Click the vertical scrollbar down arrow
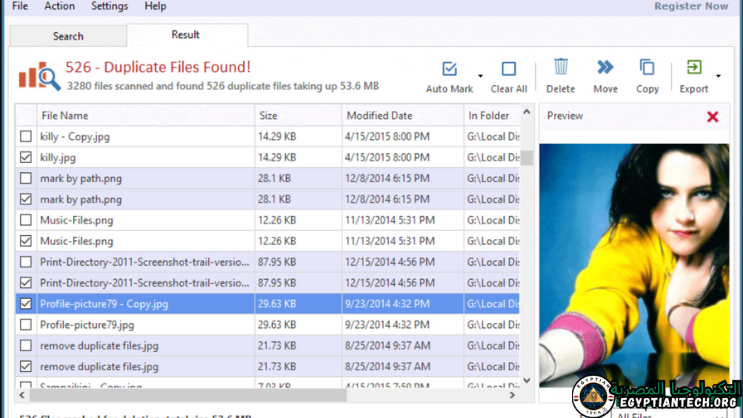This screenshot has height=418, width=743. [x=526, y=381]
